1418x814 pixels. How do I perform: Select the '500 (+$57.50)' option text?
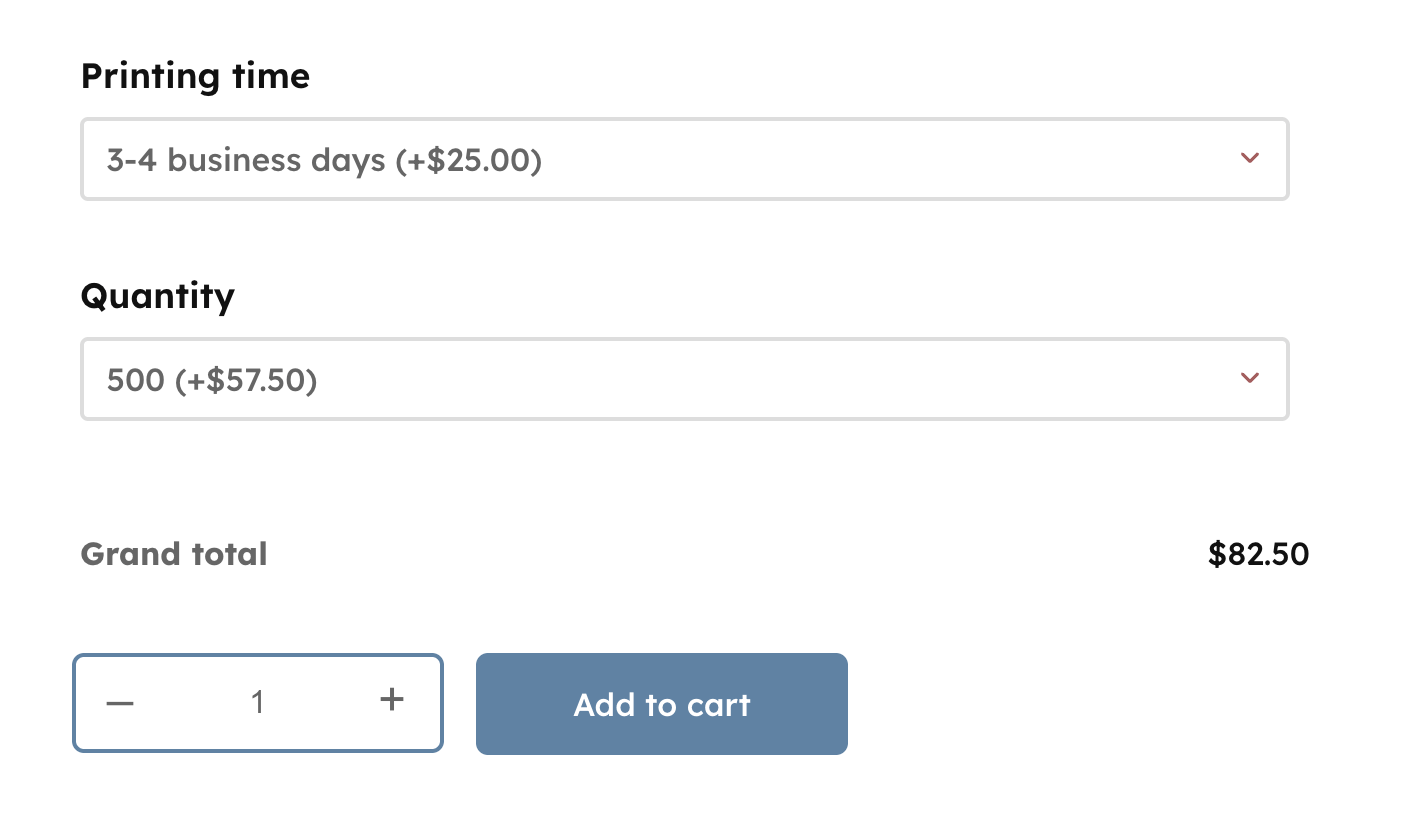[212, 380]
